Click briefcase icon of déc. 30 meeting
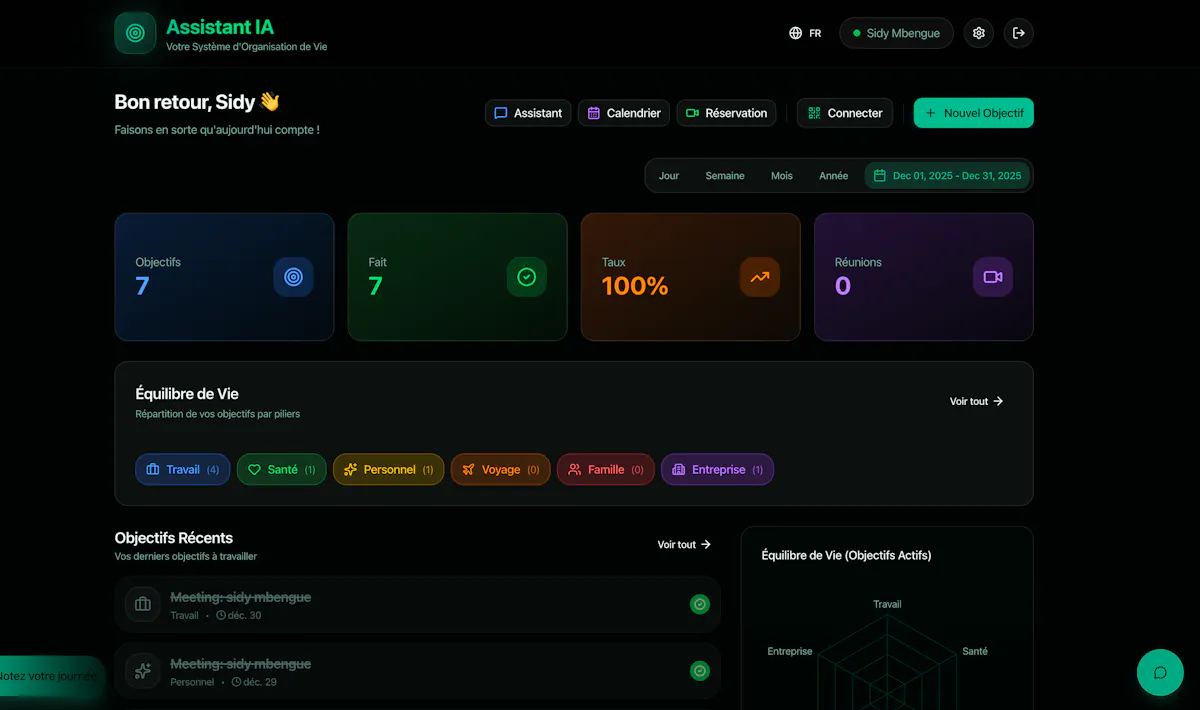Viewport: 1200px width, 710px height. point(143,604)
